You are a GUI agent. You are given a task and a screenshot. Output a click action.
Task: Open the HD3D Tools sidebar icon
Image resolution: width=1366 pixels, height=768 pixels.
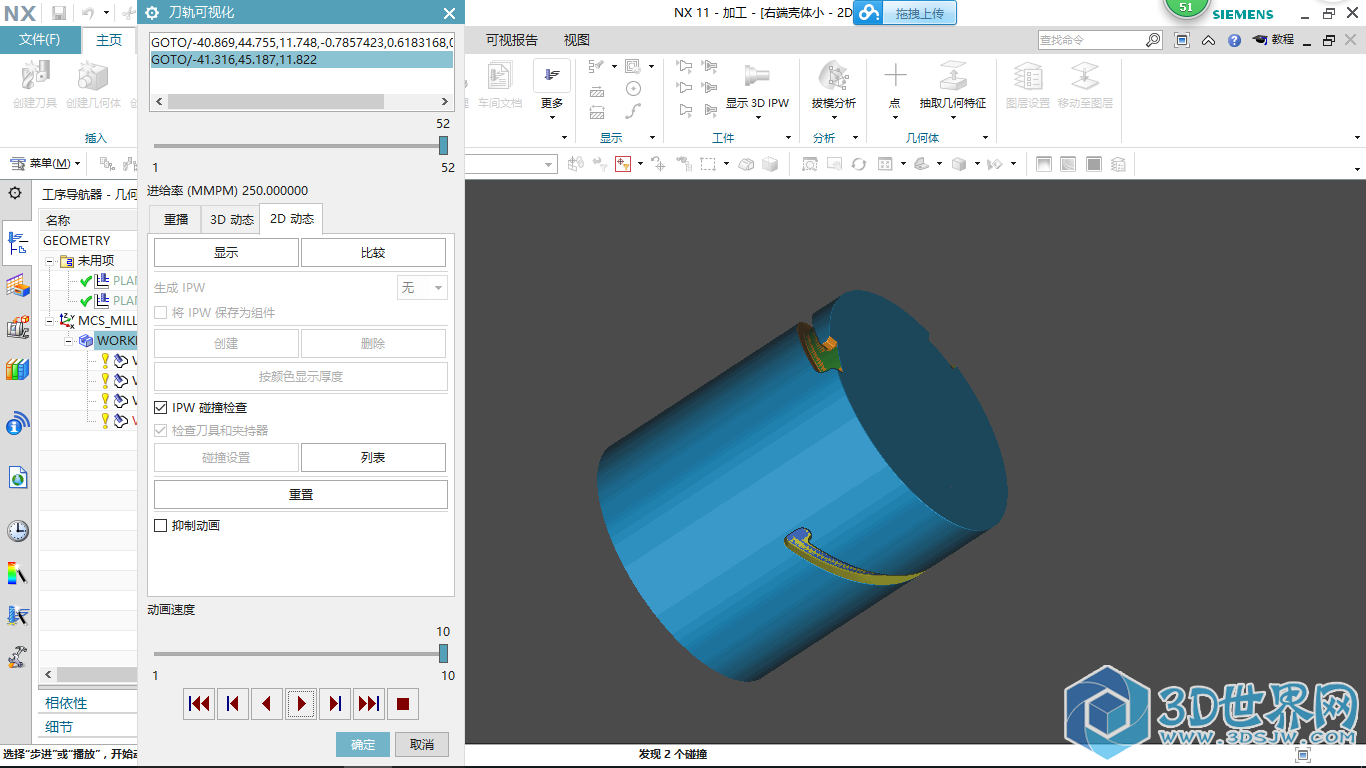click(x=17, y=424)
